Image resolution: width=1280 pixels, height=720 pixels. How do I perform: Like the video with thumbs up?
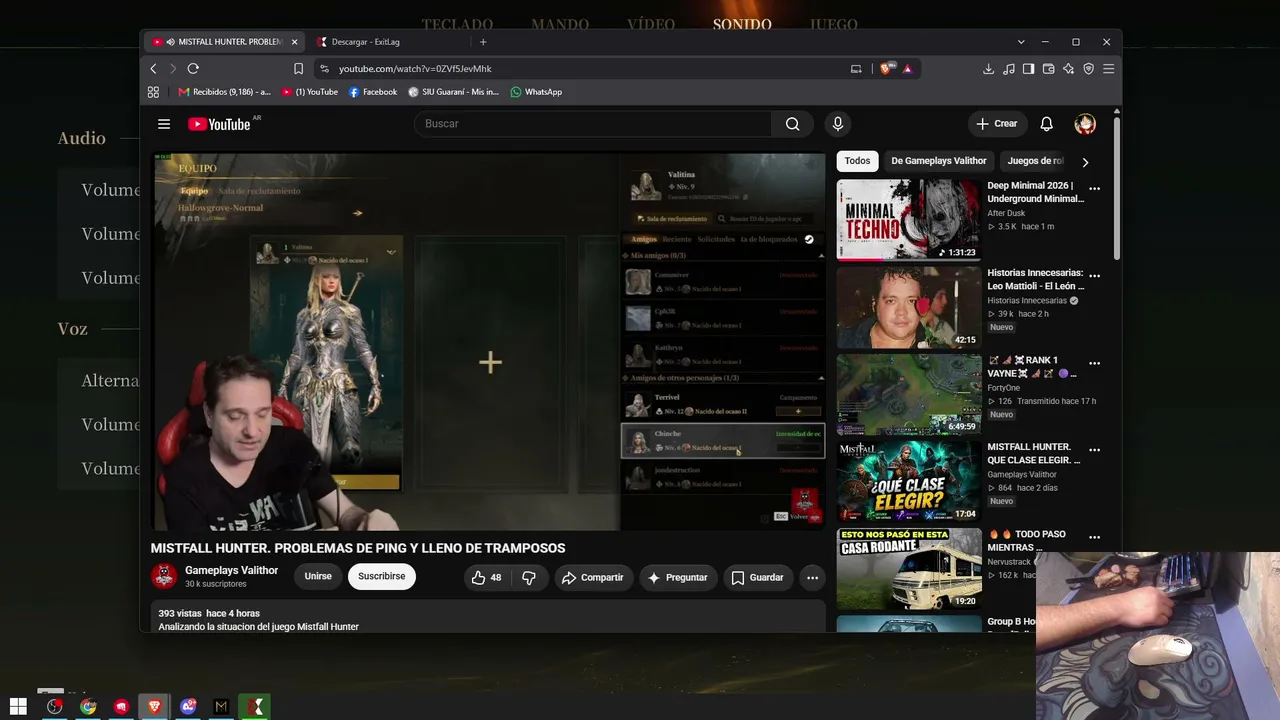(x=486, y=577)
